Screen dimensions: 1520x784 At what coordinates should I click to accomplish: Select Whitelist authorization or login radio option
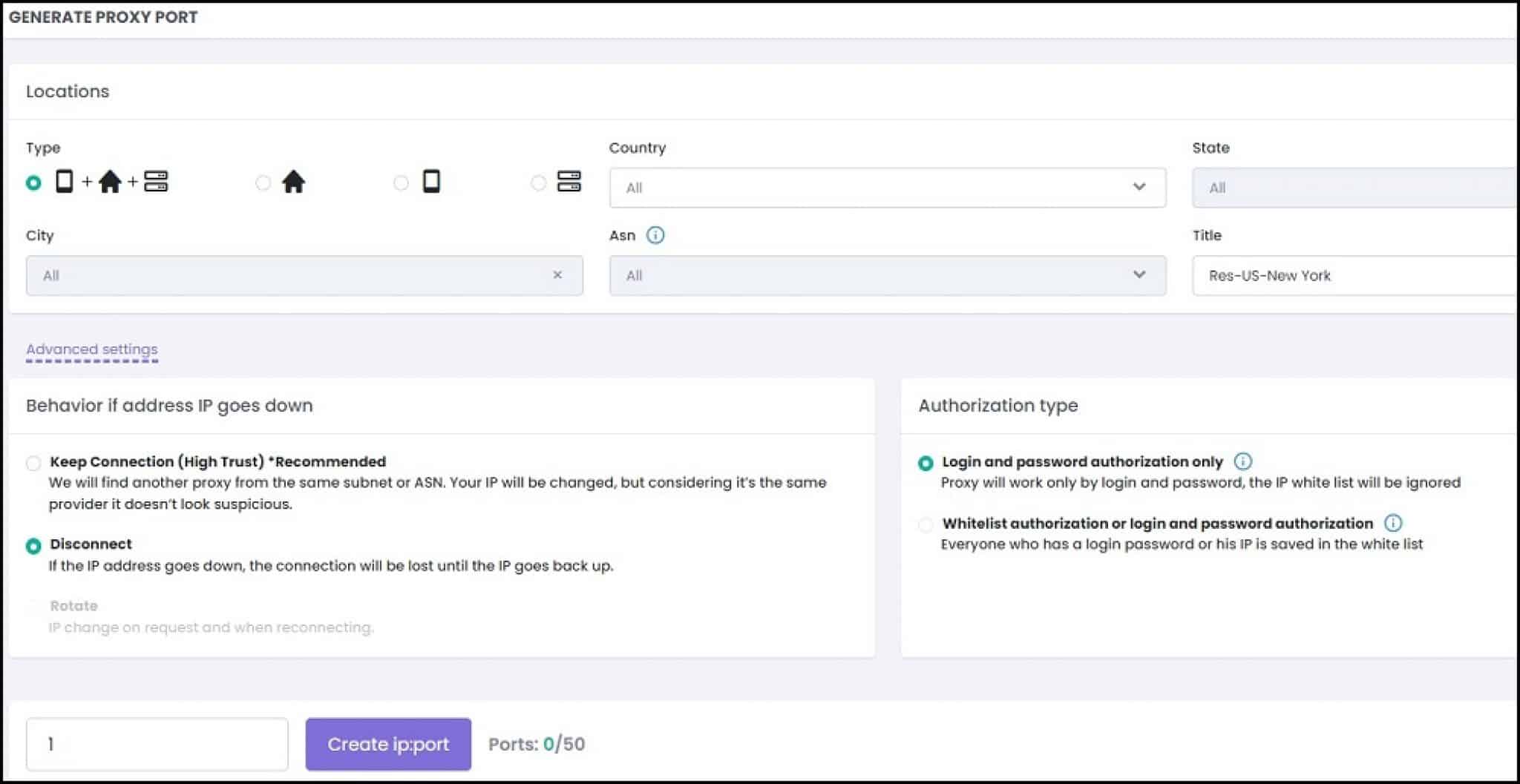pyautogui.click(x=926, y=525)
